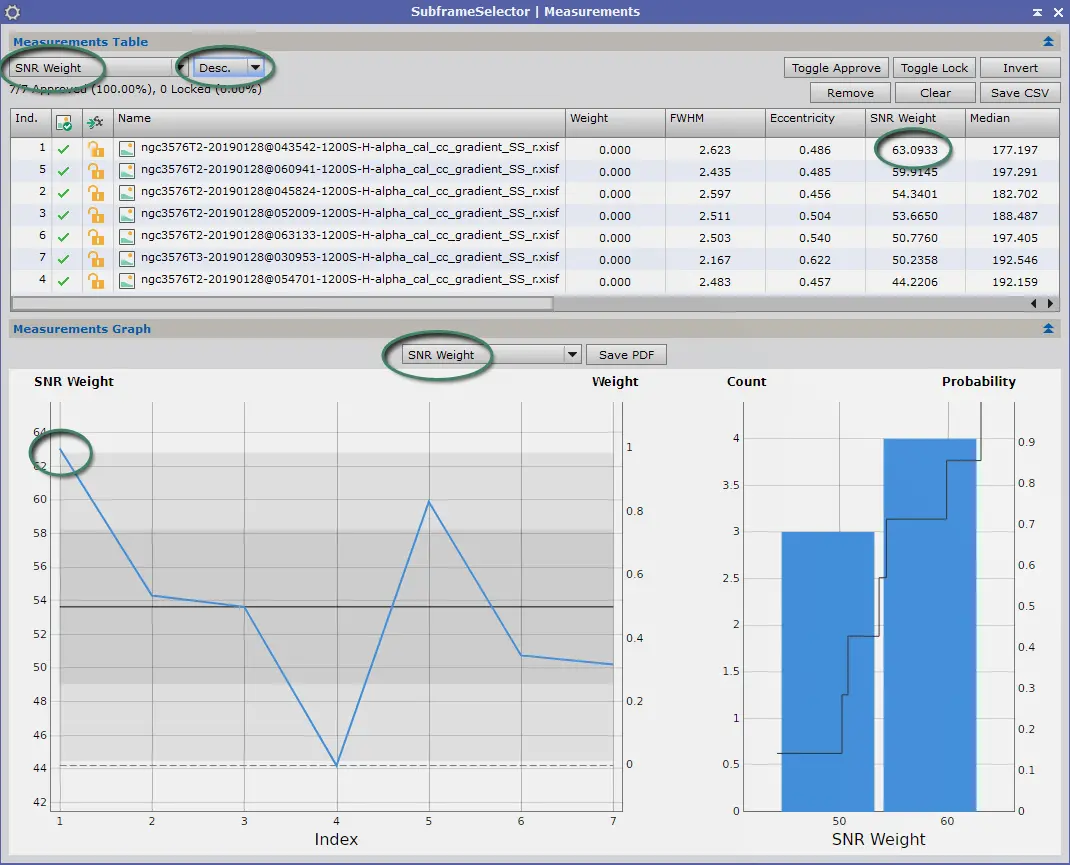Toggle the lock icon for index 5
This screenshot has width=1070, height=865.
point(96,171)
